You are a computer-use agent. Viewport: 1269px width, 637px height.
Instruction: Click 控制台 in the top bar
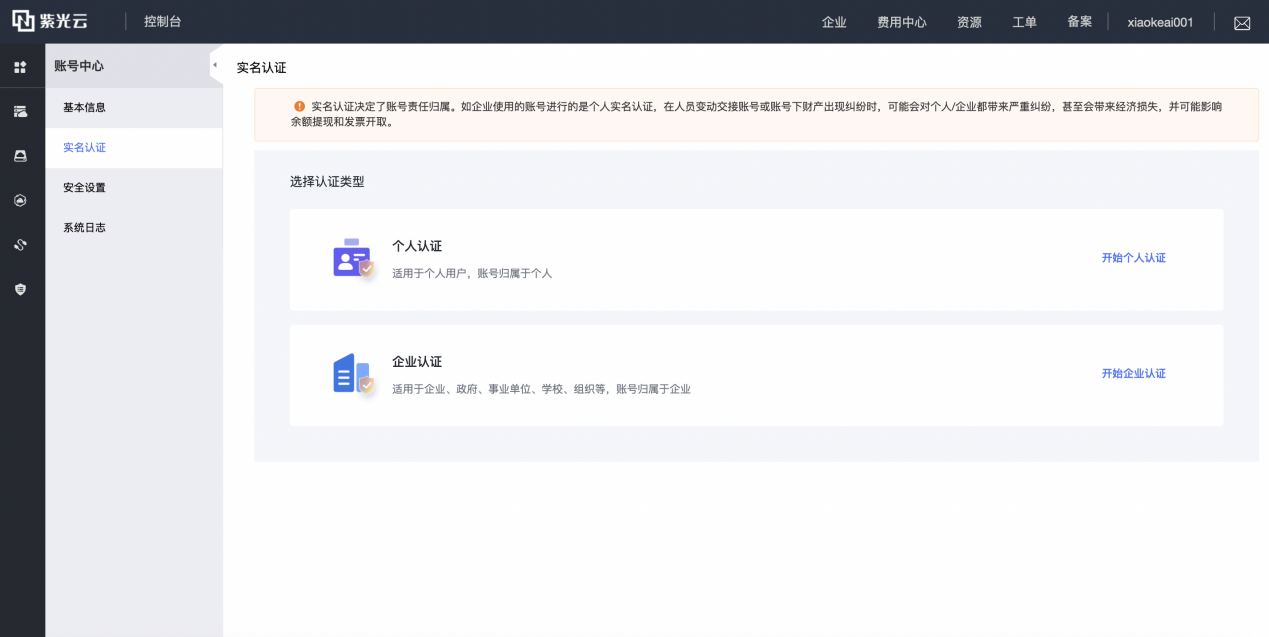[x=162, y=21]
